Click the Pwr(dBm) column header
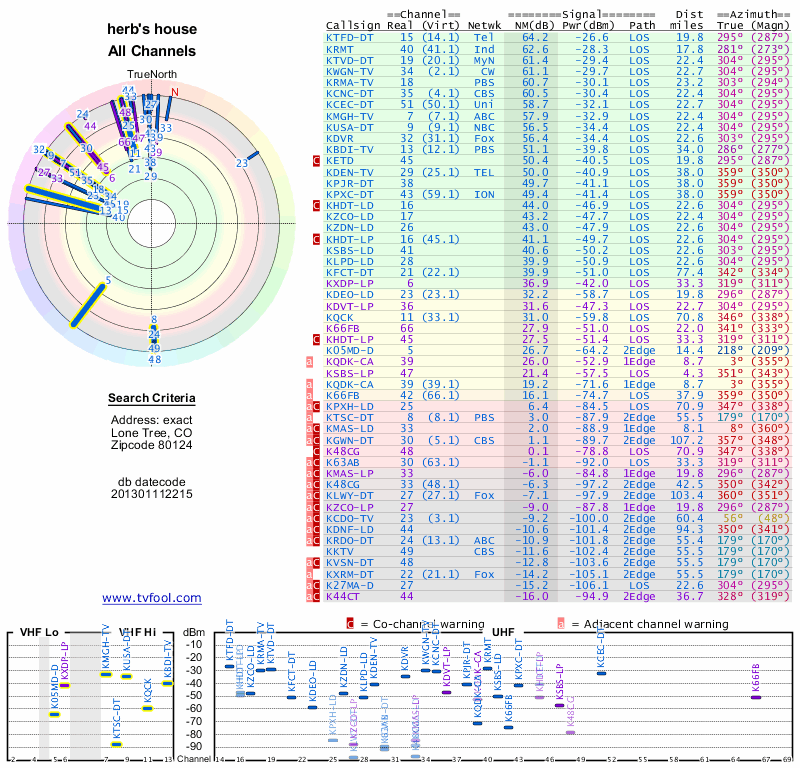 (588, 26)
